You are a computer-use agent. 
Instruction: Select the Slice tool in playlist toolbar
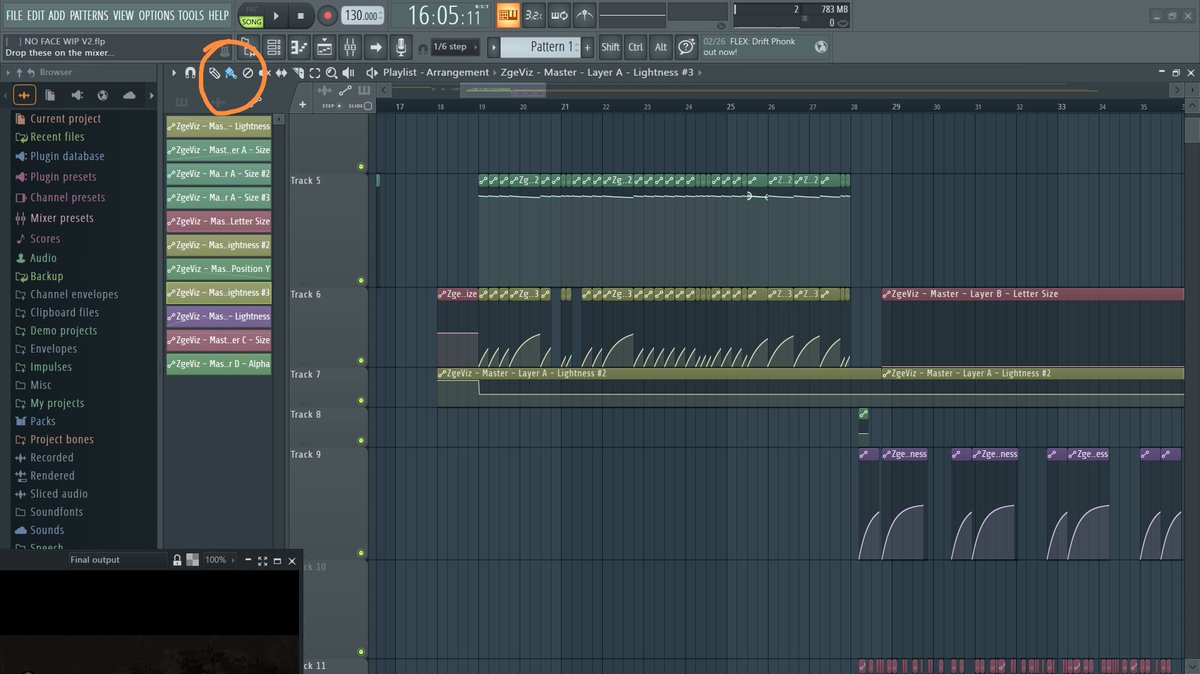tap(298, 73)
